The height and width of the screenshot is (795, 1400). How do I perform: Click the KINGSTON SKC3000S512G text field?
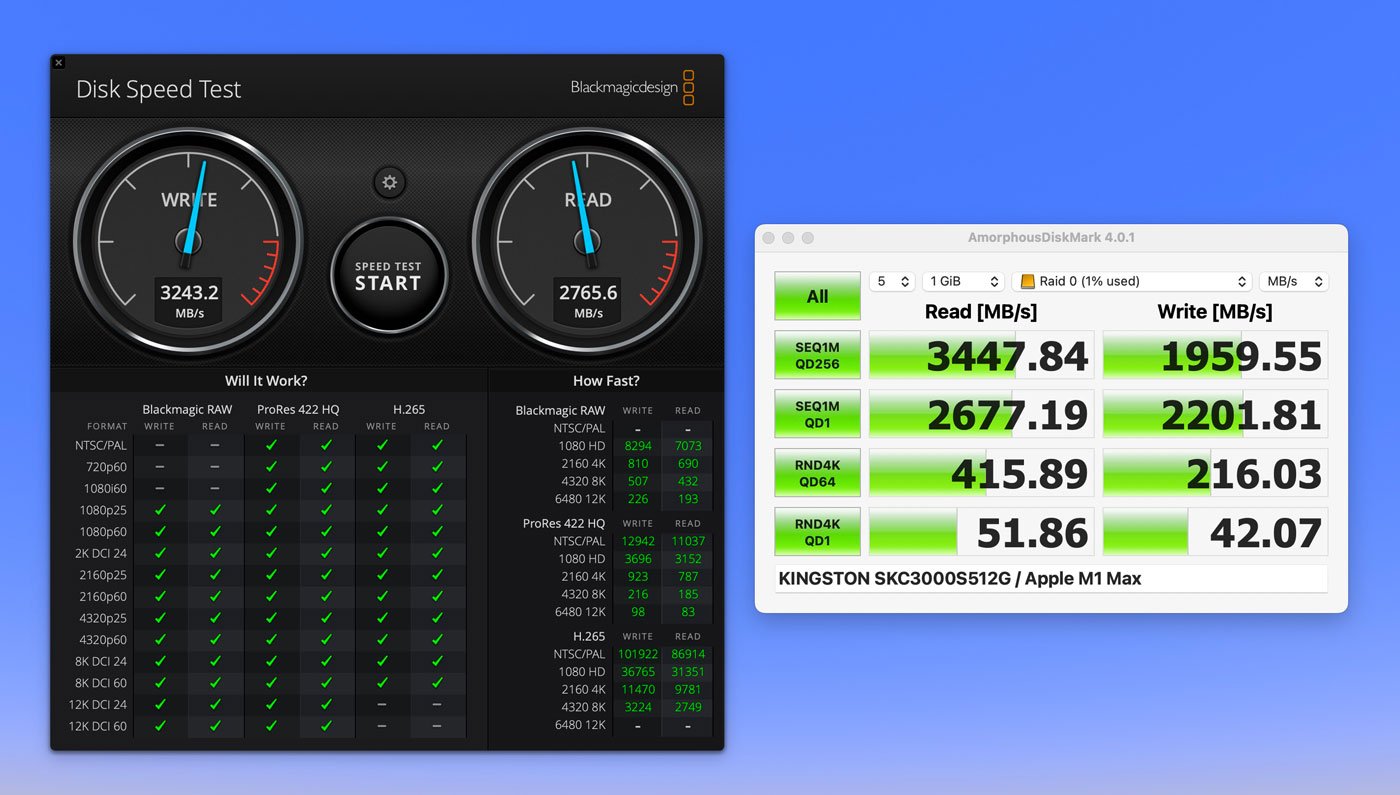pyautogui.click(x=1051, y=579)
